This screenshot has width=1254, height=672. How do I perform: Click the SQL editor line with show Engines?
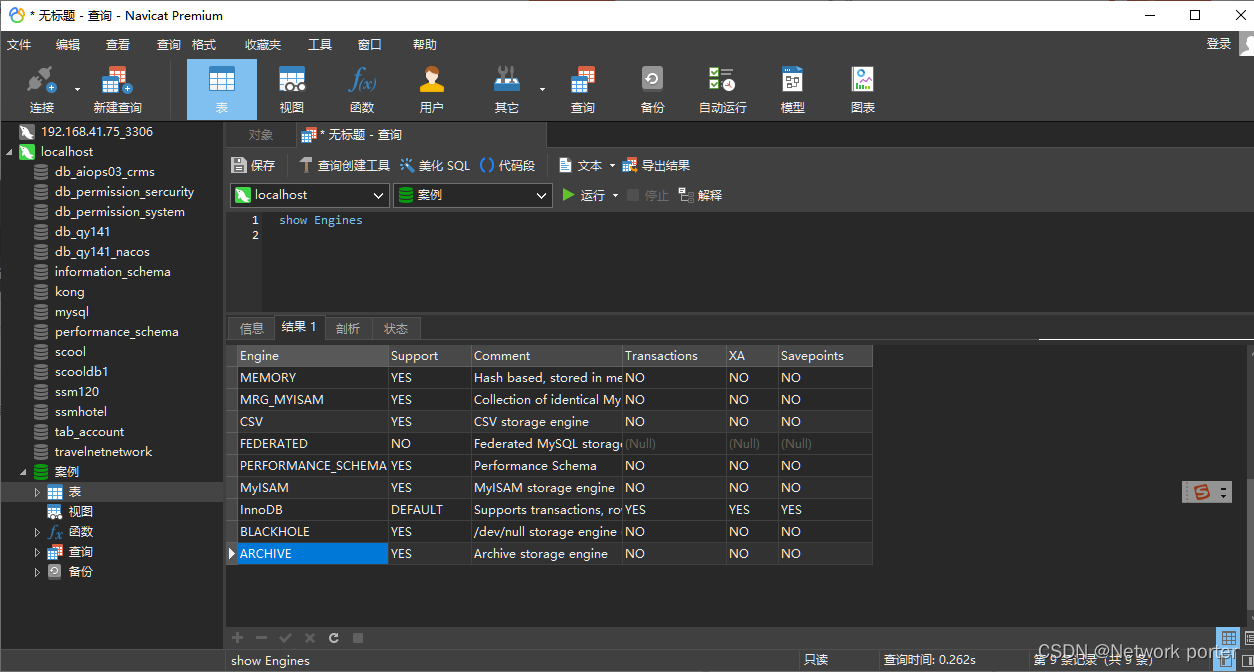pyautogui.click(x=321, y=220)
